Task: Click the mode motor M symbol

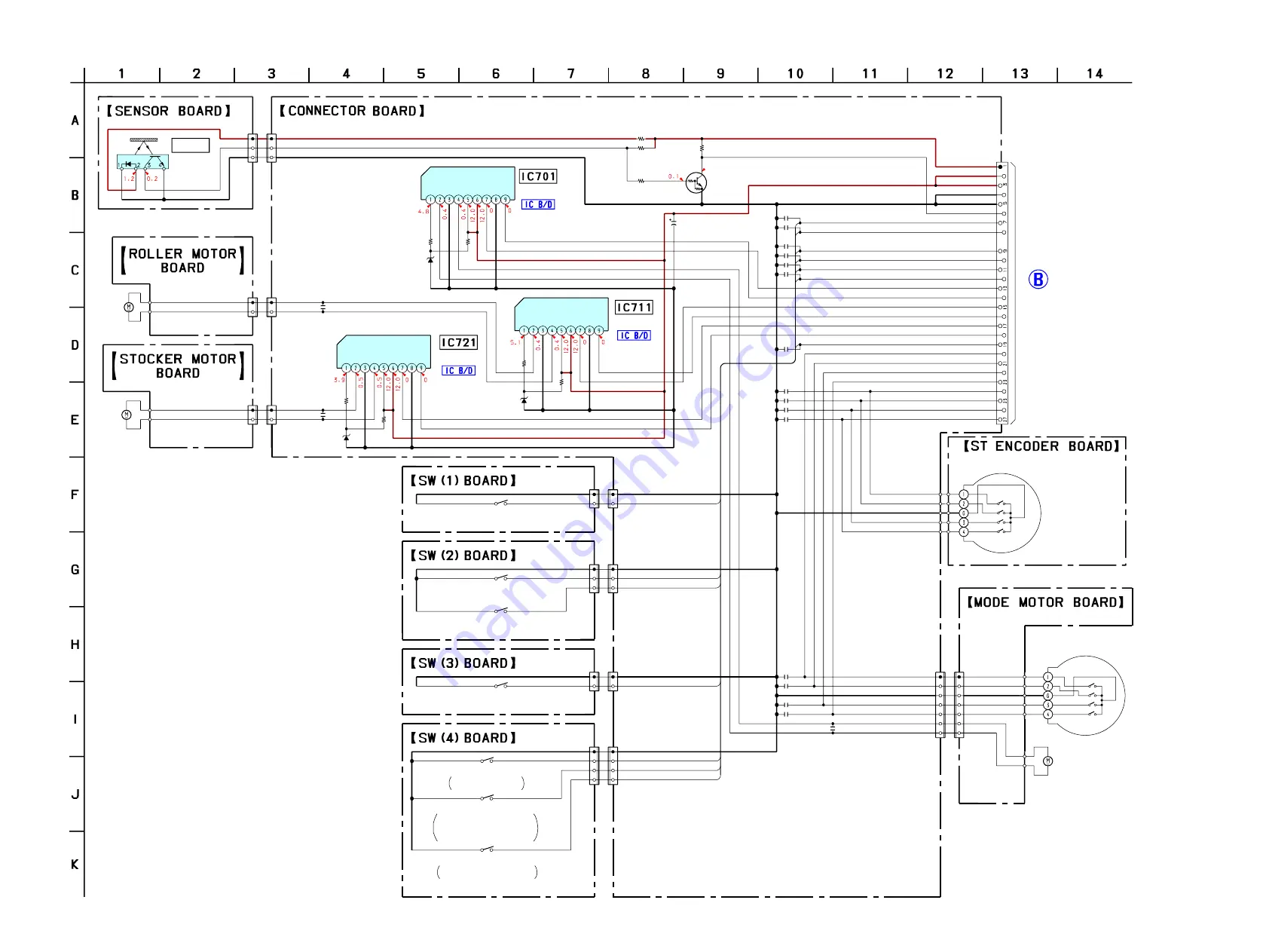Action: click(1047, 761)
